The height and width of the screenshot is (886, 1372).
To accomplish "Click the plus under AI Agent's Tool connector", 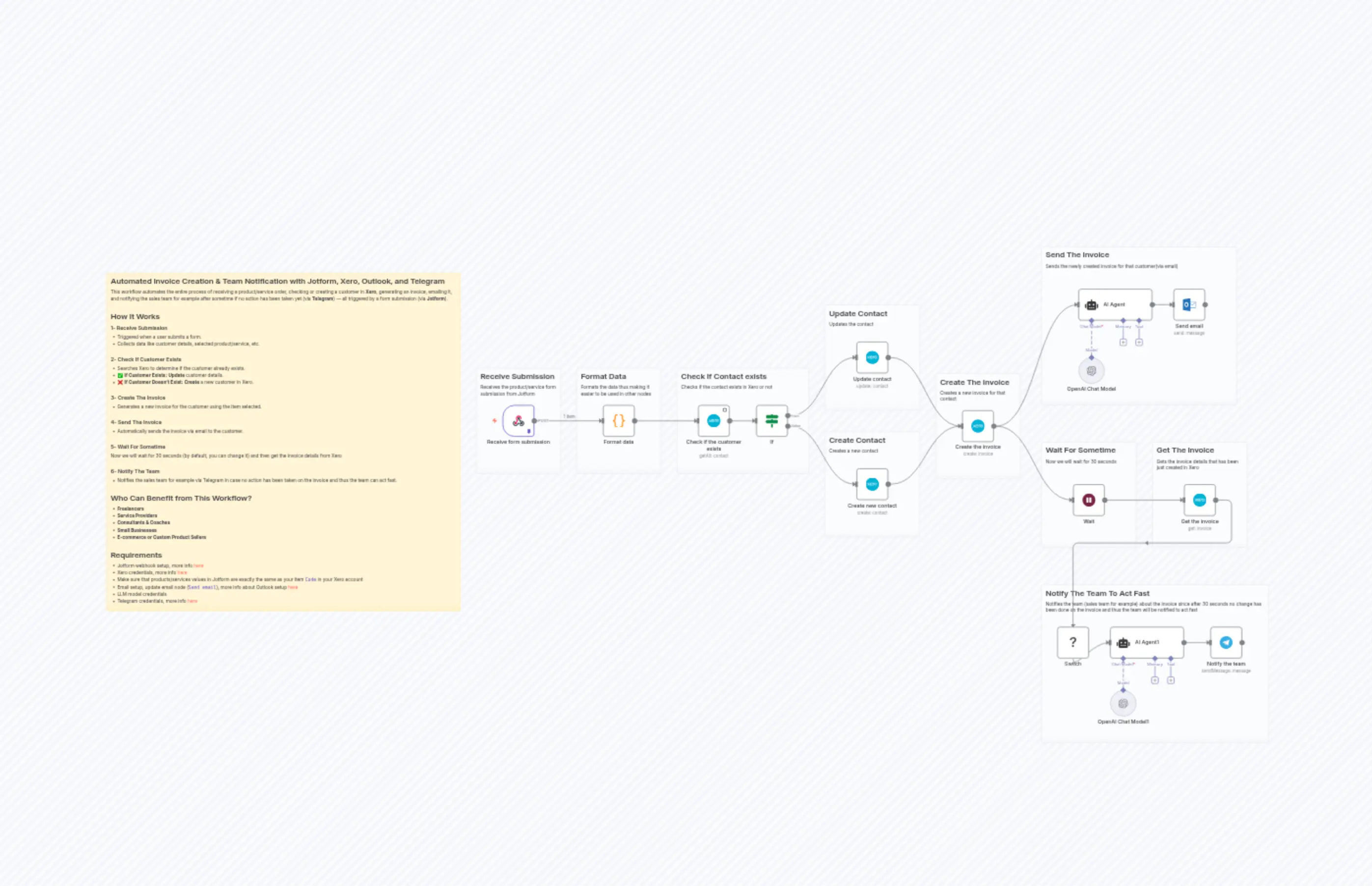I will tap(1139, 342).
